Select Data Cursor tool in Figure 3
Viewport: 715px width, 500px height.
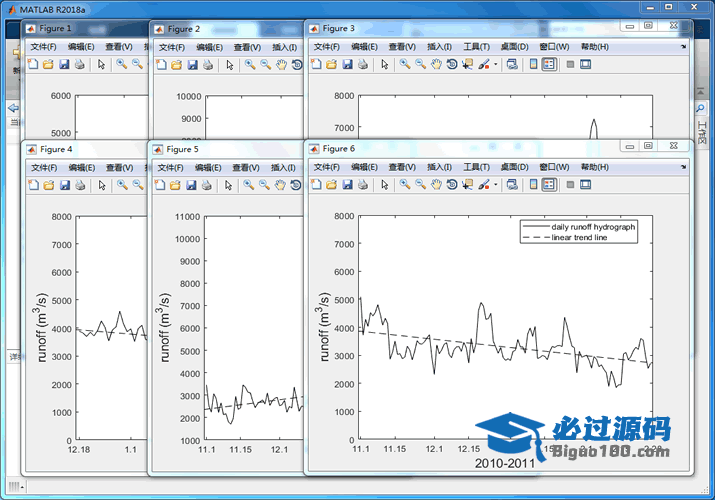(467, 64)
